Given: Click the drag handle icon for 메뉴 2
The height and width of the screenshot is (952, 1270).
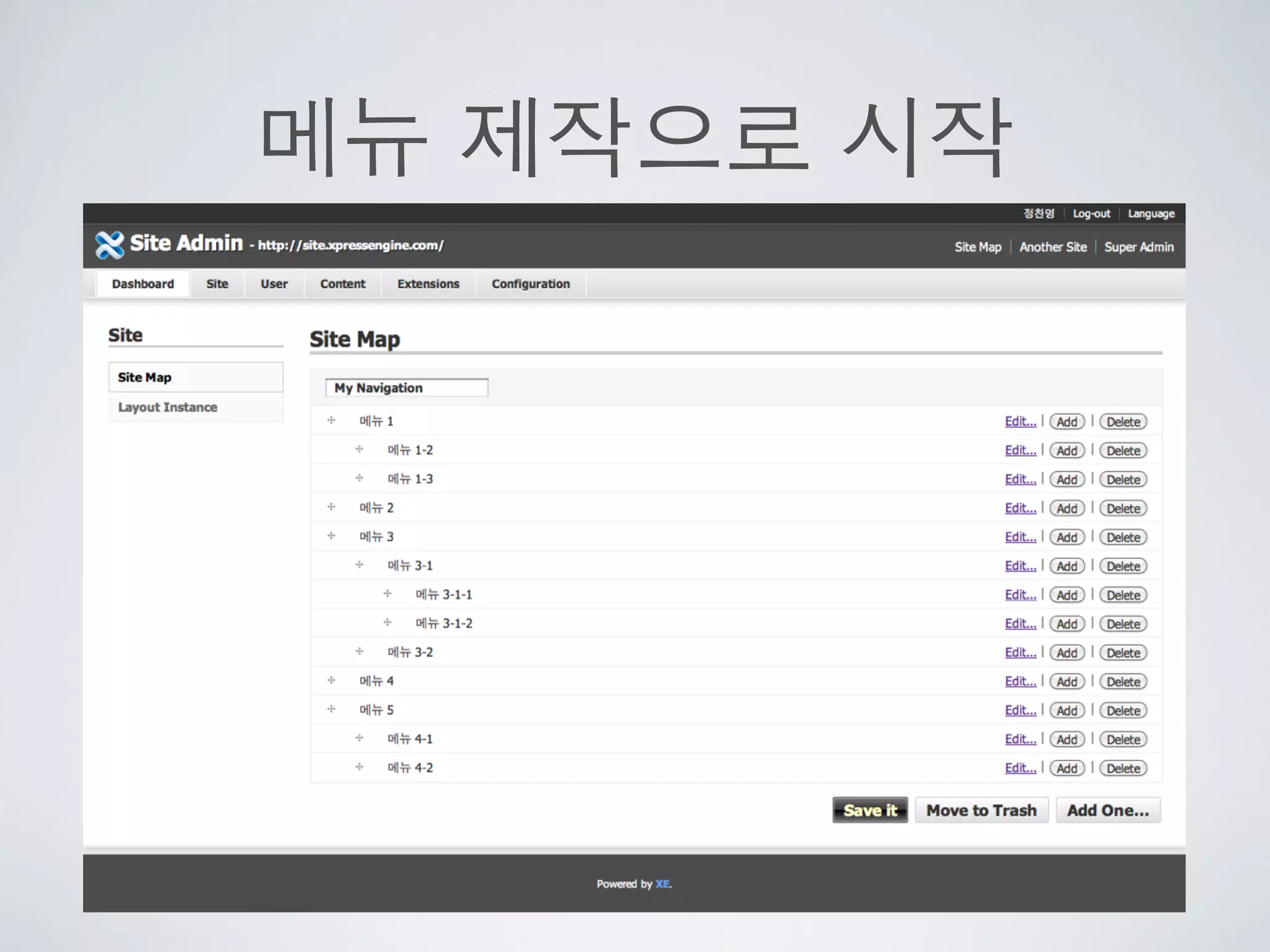Looking at the screenshot, I should 331,507.
